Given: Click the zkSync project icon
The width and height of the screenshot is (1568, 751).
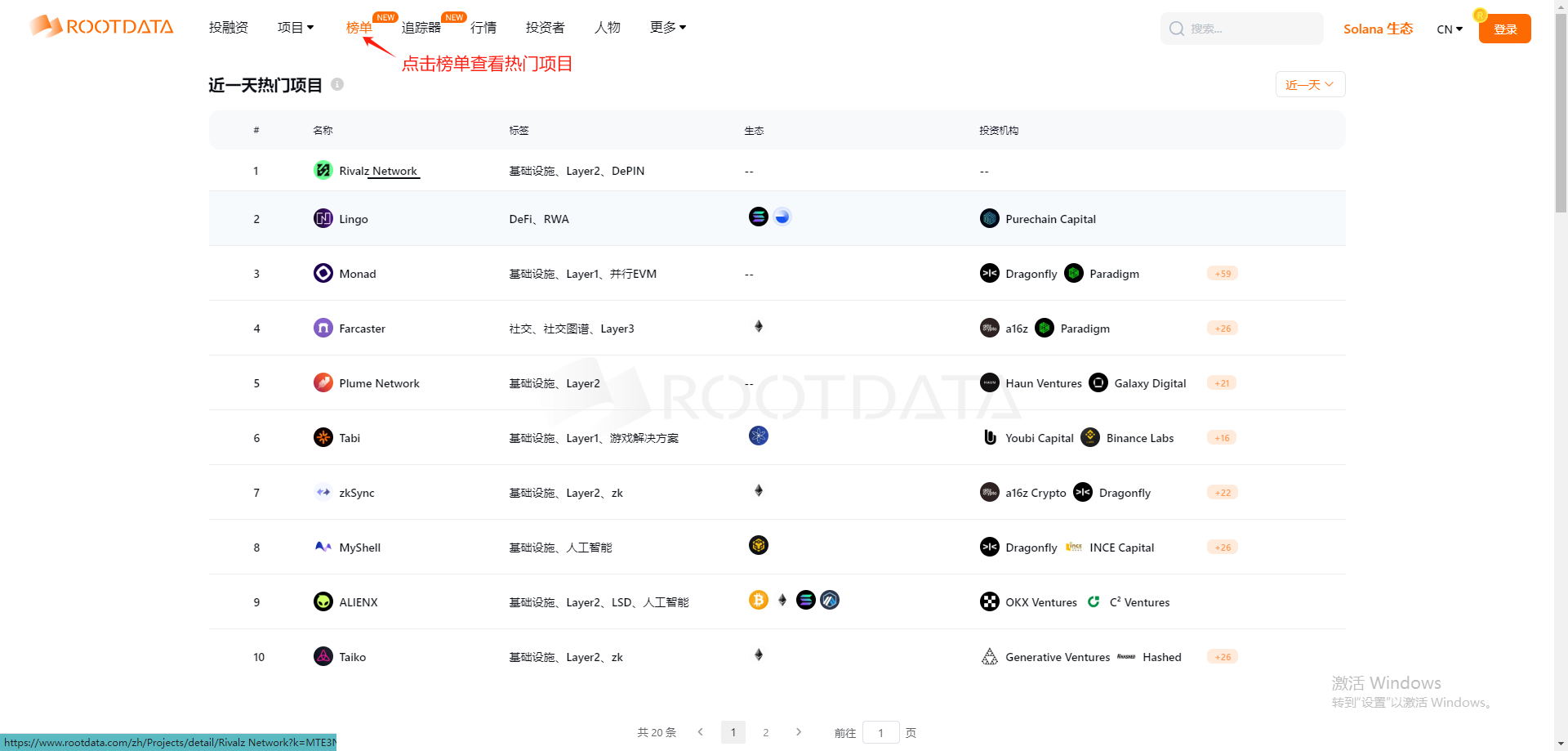Looking at the screenshot, I should coord(323,492).
